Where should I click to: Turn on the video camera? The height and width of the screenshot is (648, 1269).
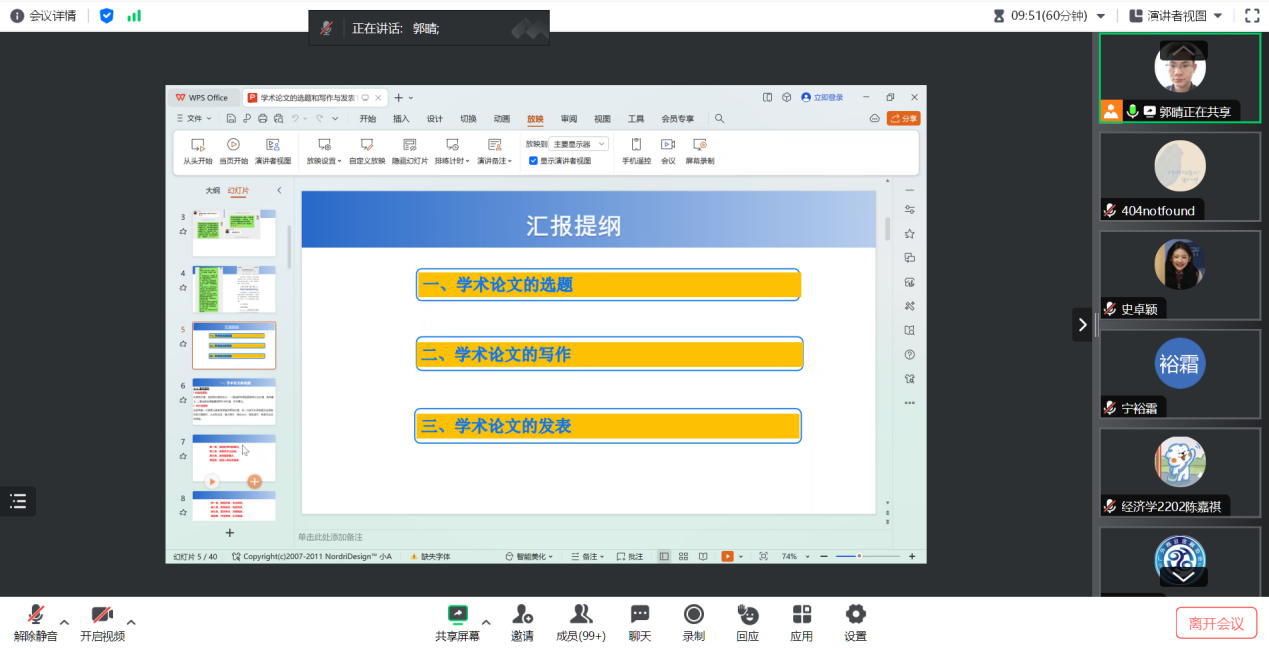pos(102,614)
